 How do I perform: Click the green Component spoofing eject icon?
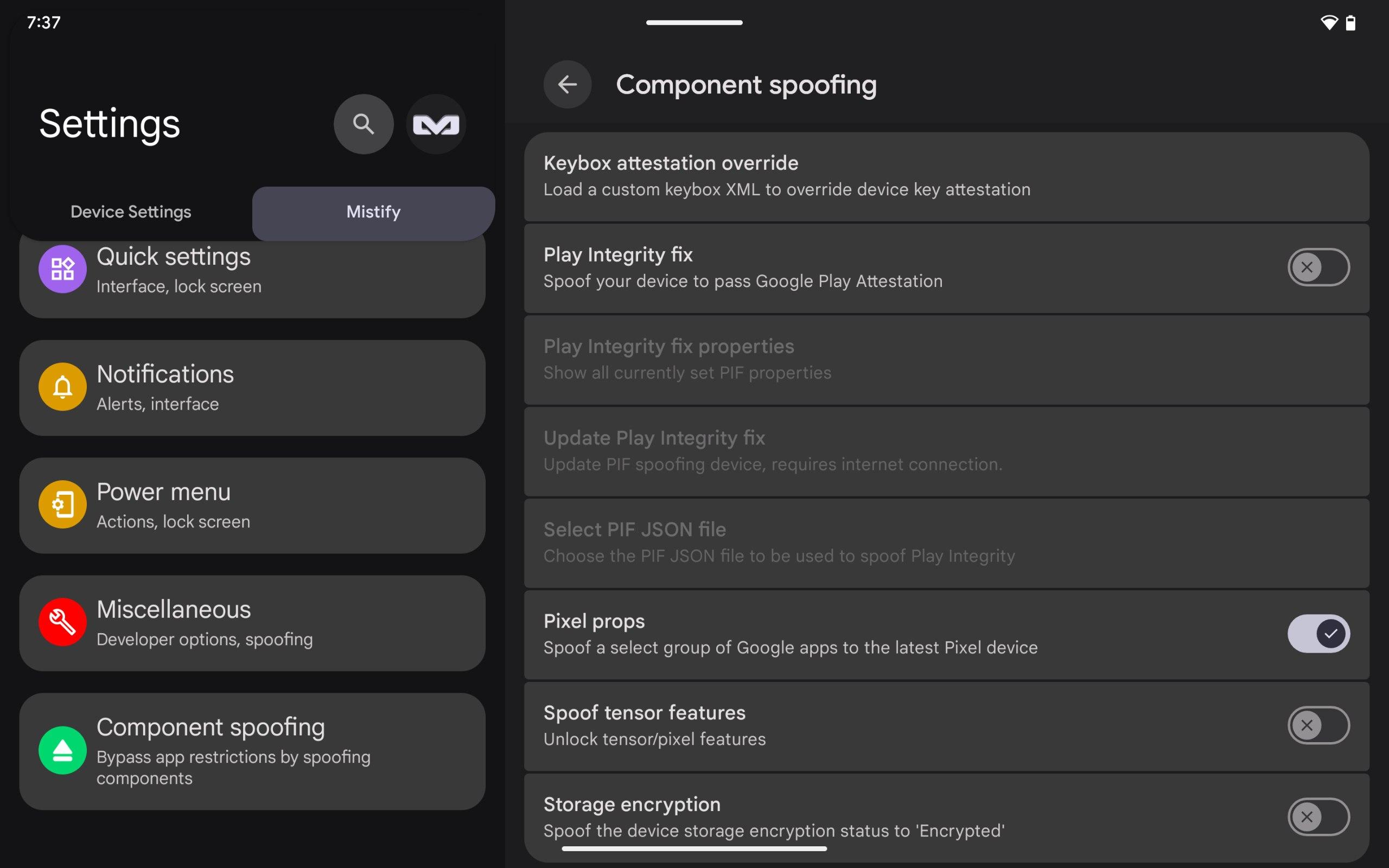[x=62, y=750]
